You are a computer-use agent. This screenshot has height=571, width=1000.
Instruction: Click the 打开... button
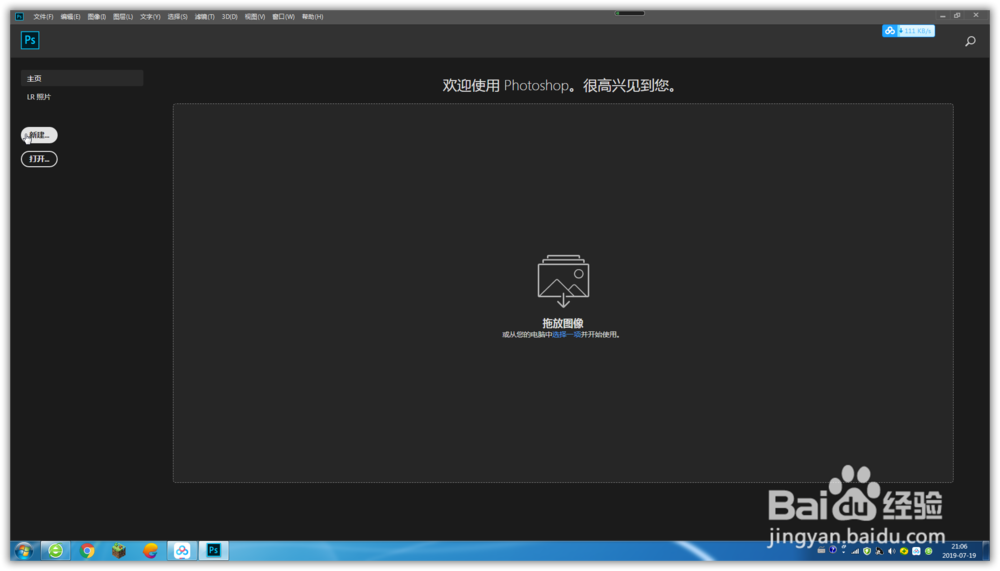click(39, 159)
